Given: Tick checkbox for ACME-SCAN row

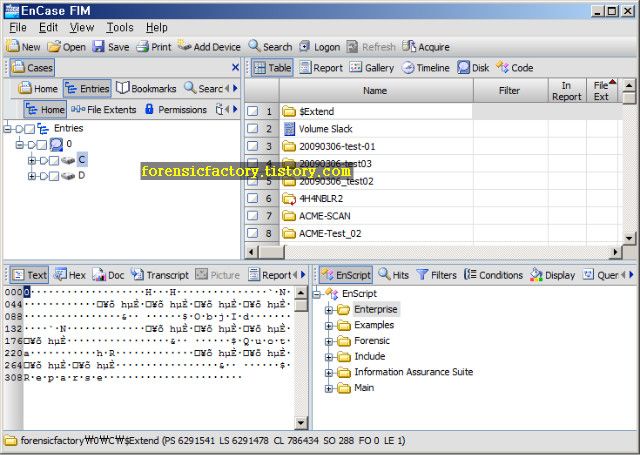Looking at the screenshot, I should click(x=253, y=216).
